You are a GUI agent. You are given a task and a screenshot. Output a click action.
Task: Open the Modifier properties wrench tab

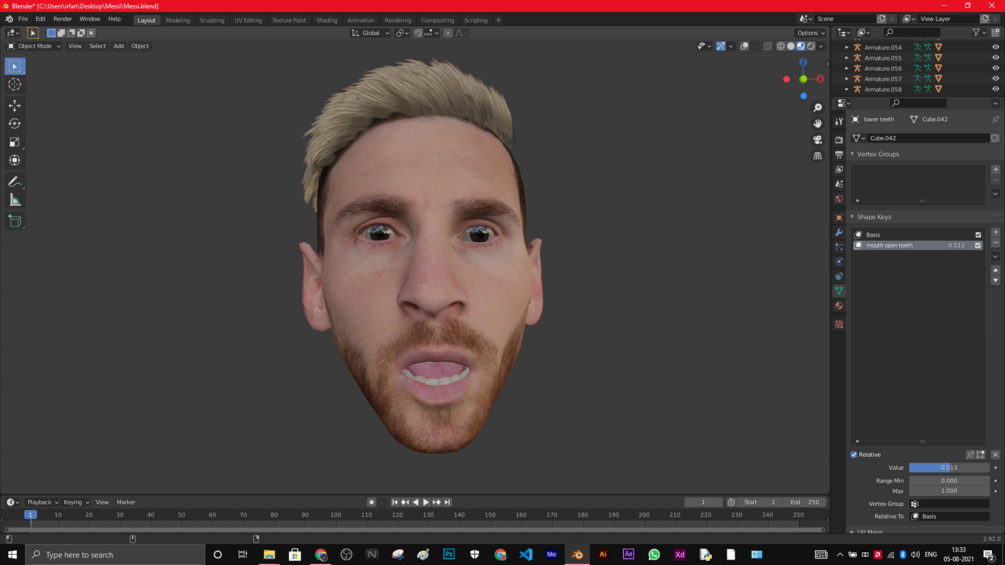point(839,232)
